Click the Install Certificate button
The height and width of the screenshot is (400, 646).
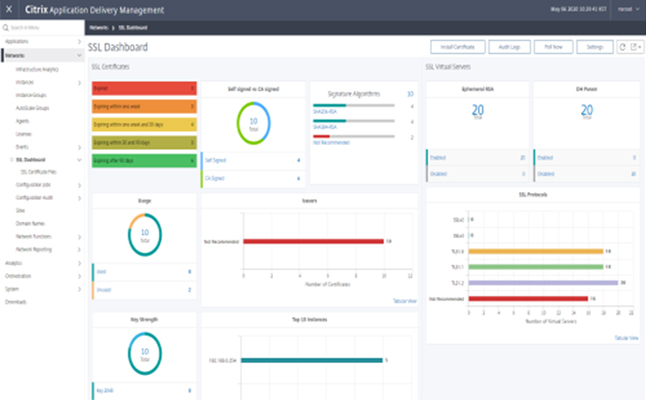[458, 47]
